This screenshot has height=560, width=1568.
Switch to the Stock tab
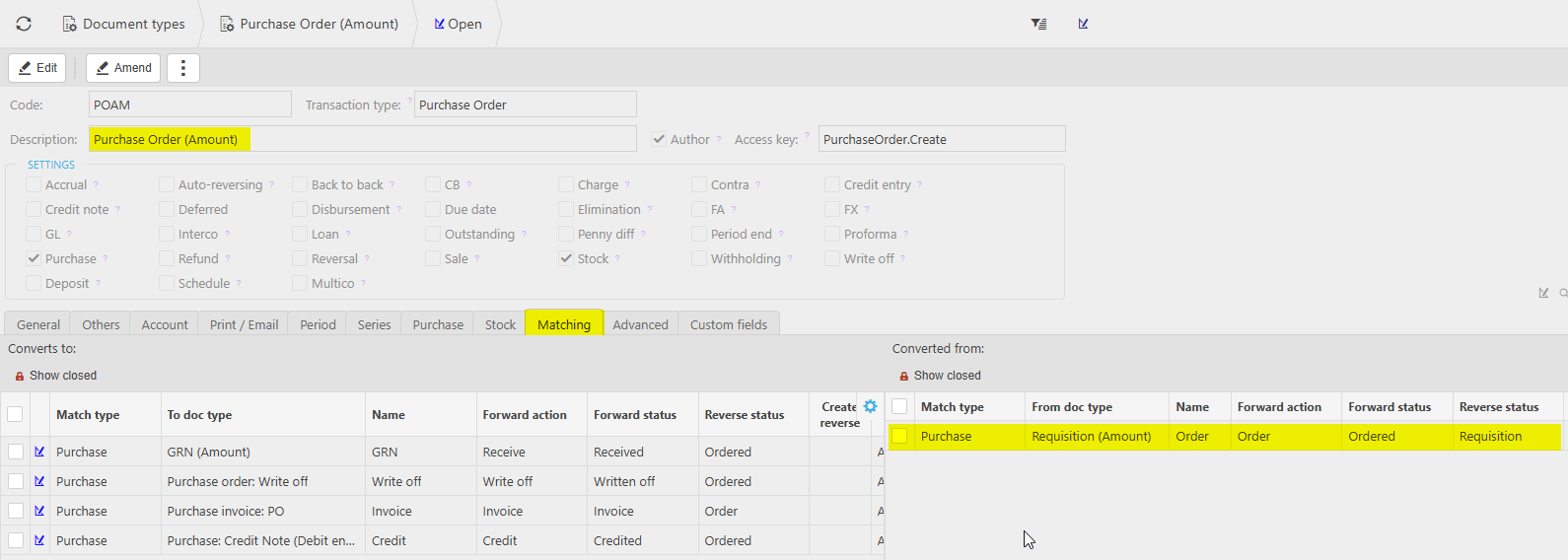[500, 324]
